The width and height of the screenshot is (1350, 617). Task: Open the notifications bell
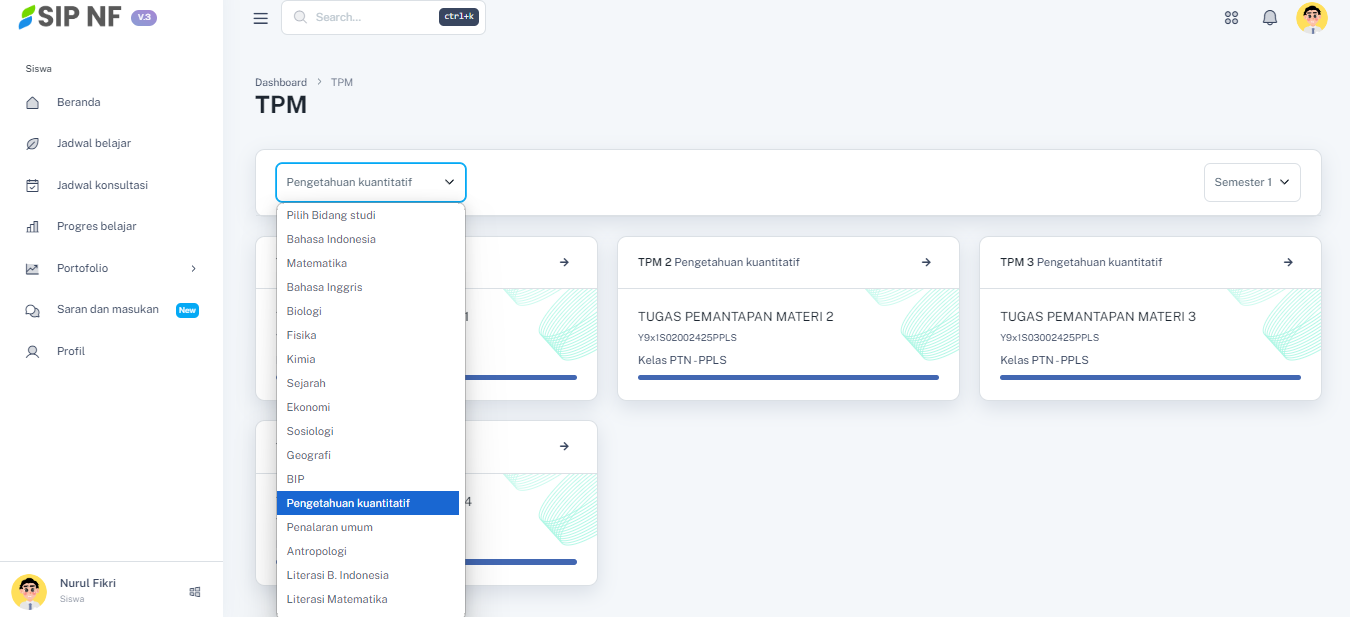(x=1270, y=18)
